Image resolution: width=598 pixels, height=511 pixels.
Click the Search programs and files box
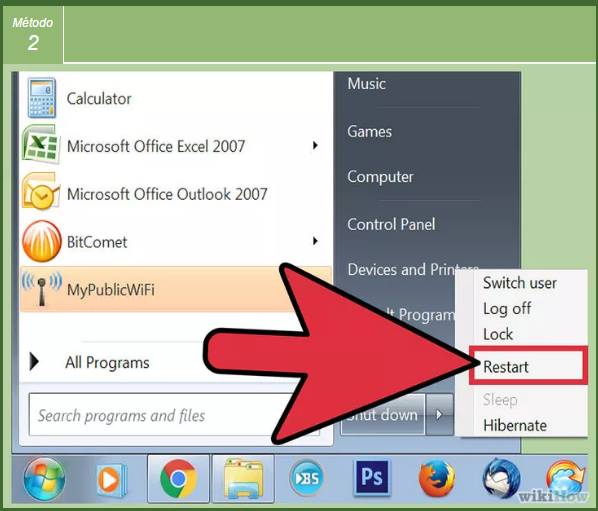point(174,415)
